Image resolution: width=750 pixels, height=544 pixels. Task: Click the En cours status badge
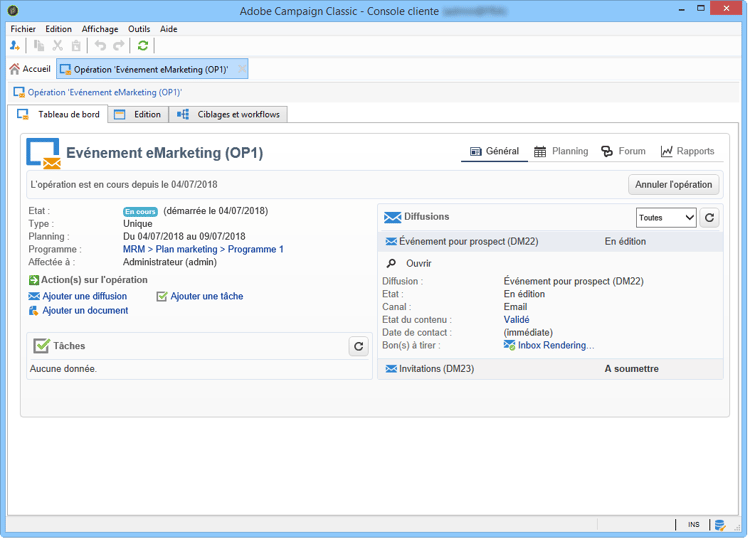point(141,212)
